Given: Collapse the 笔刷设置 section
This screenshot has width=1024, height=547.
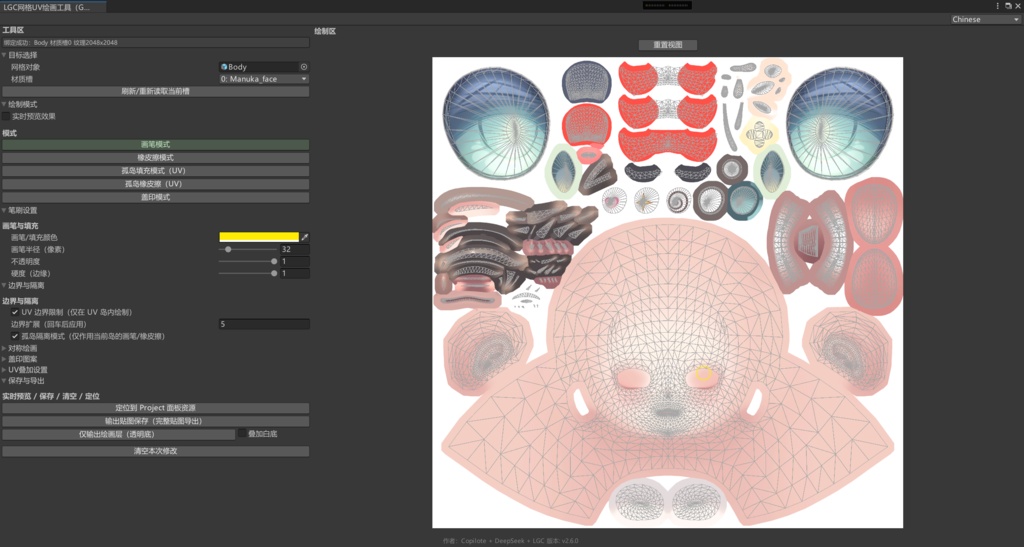Looking at the screenshot, I should pos(4,210).
